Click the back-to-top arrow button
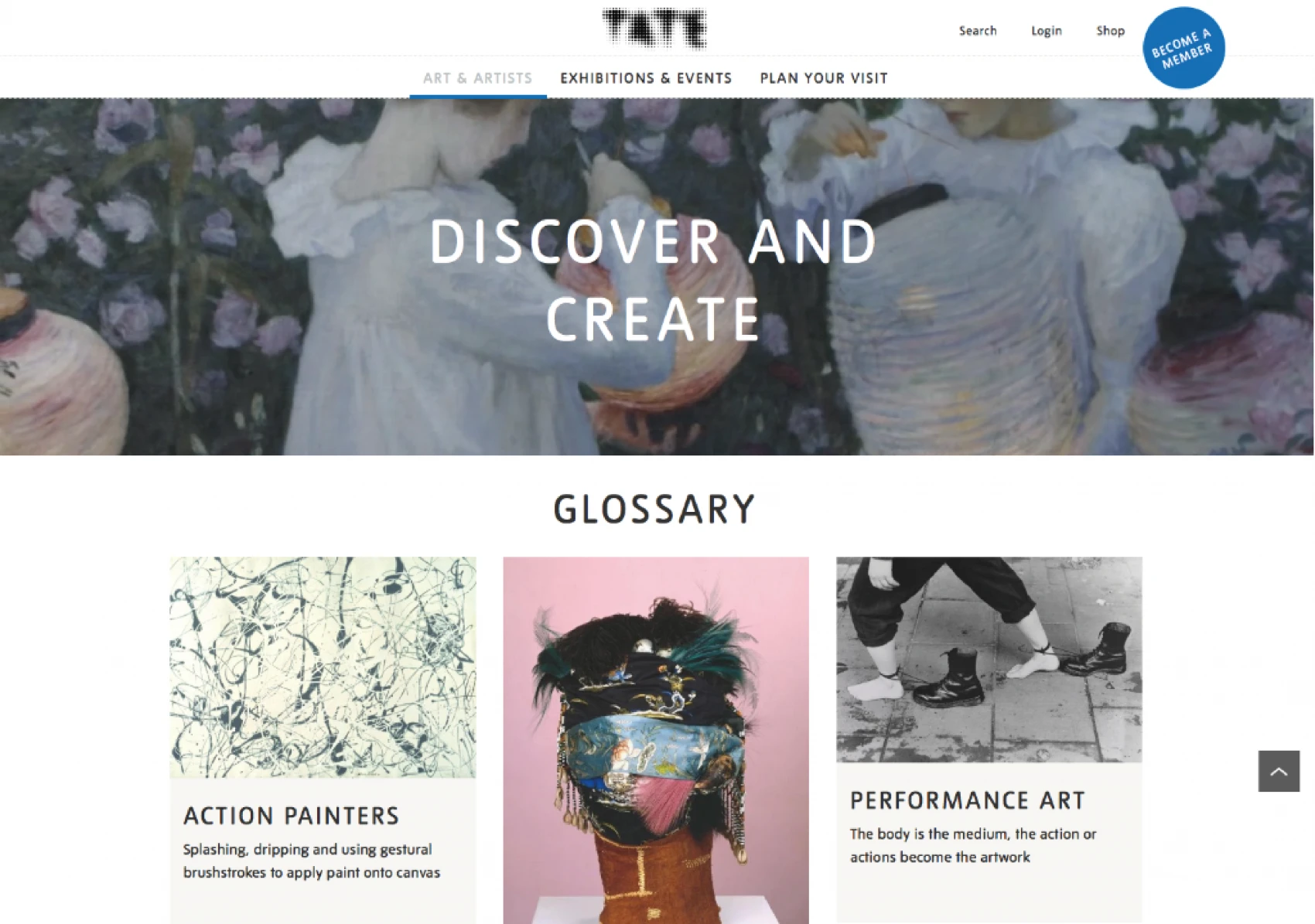Viewport: 1315px width, 924px height. (1279, 771)
